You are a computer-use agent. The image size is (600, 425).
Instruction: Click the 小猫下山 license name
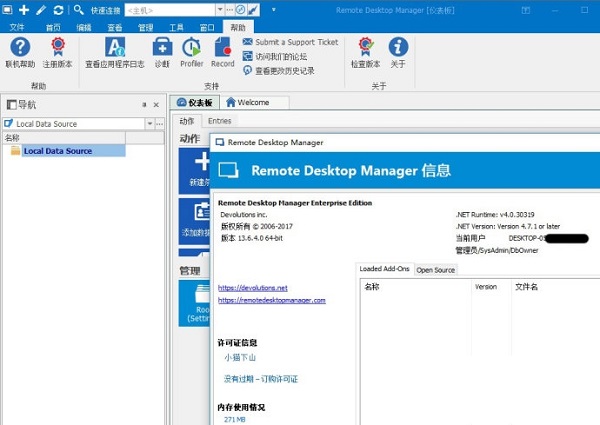click(240, 358)
